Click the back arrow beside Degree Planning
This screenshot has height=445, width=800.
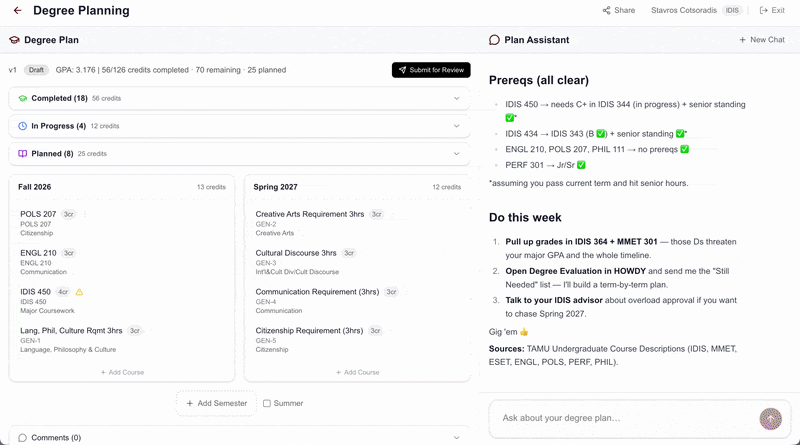pos(18,10)
